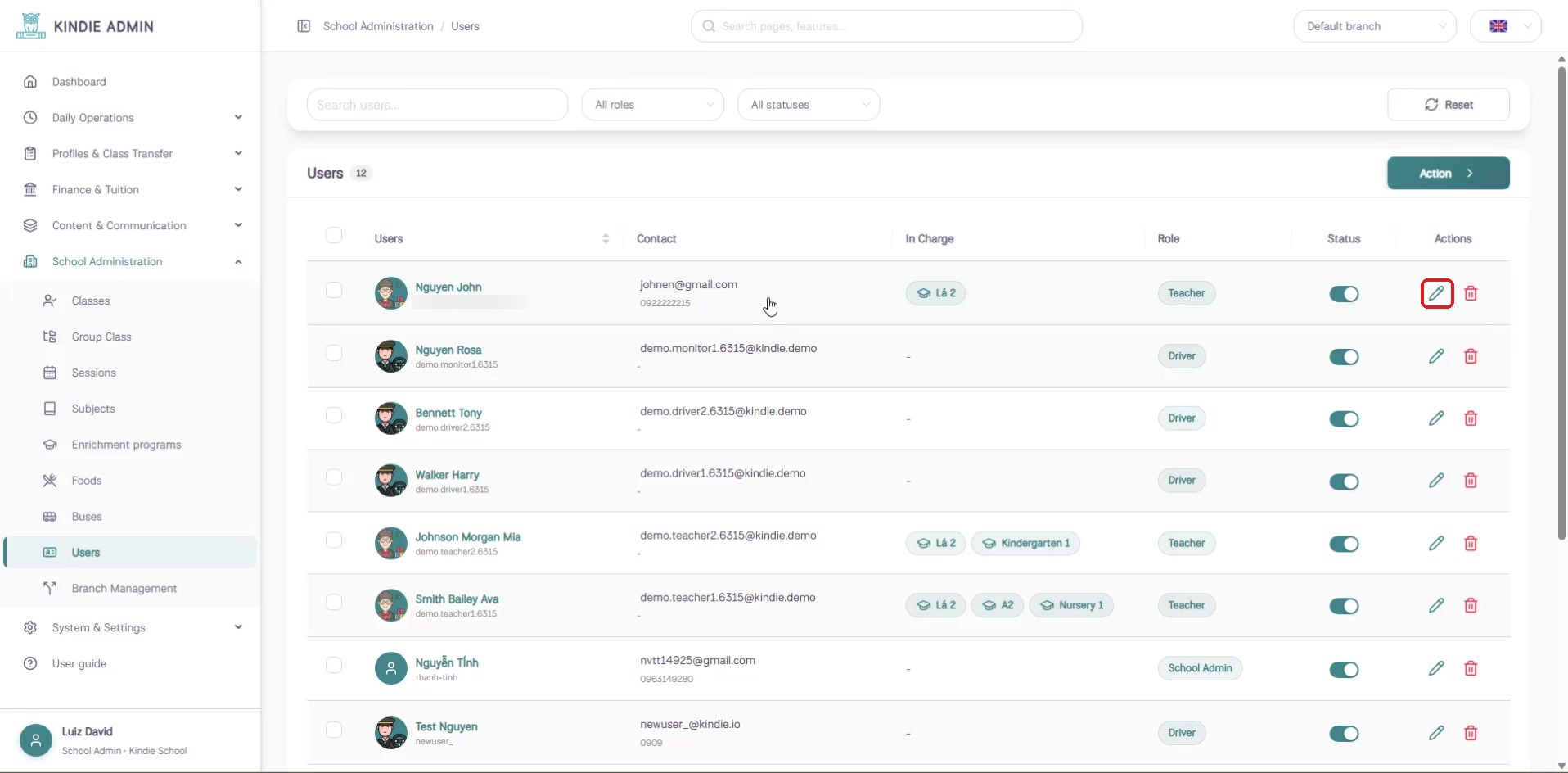Delete user Walker Harry via trash icon
Viewport: 1568px width, 773px height.
(x=1471, y=481)
